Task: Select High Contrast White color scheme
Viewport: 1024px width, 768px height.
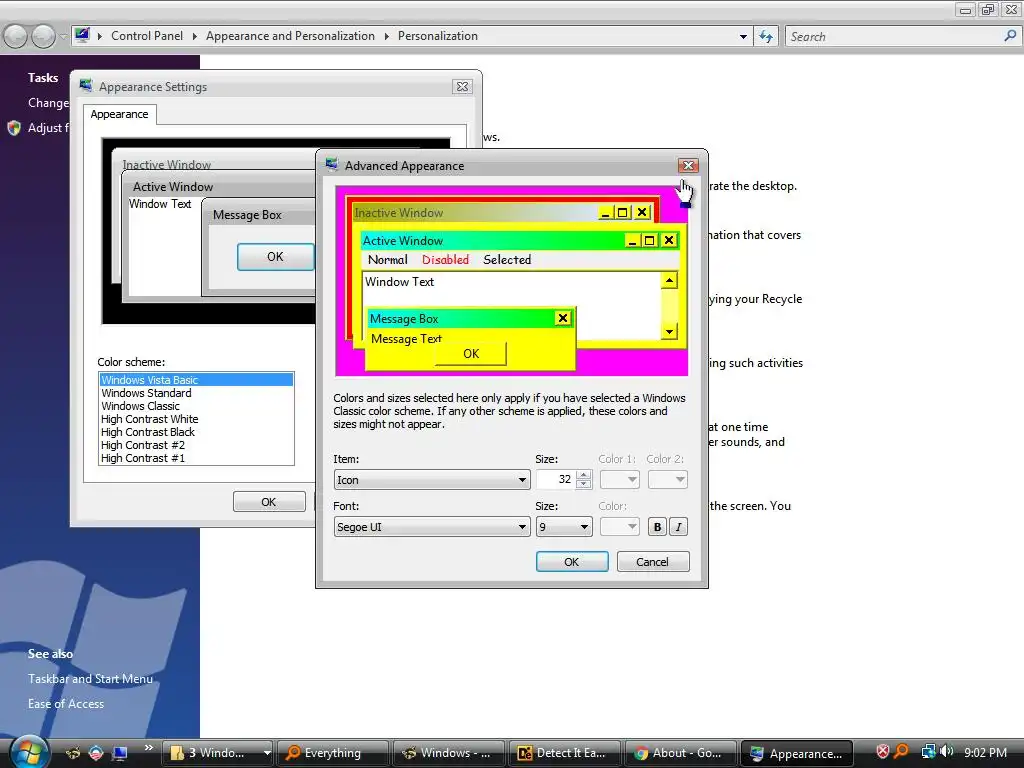Action: (x=196, y=419)
